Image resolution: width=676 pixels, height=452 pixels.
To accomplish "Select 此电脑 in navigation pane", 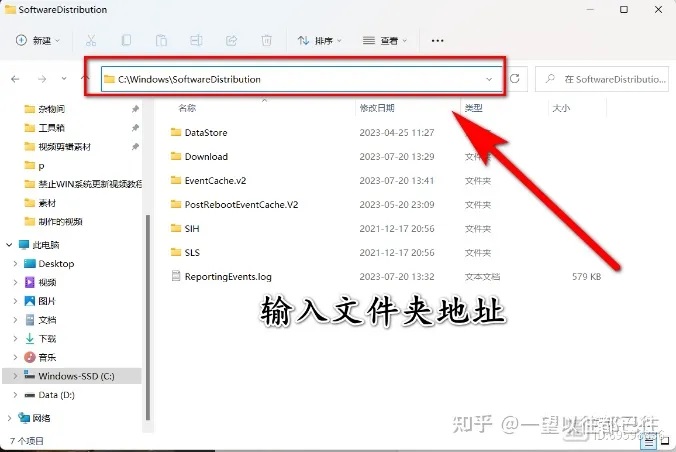I will [46, 245].
